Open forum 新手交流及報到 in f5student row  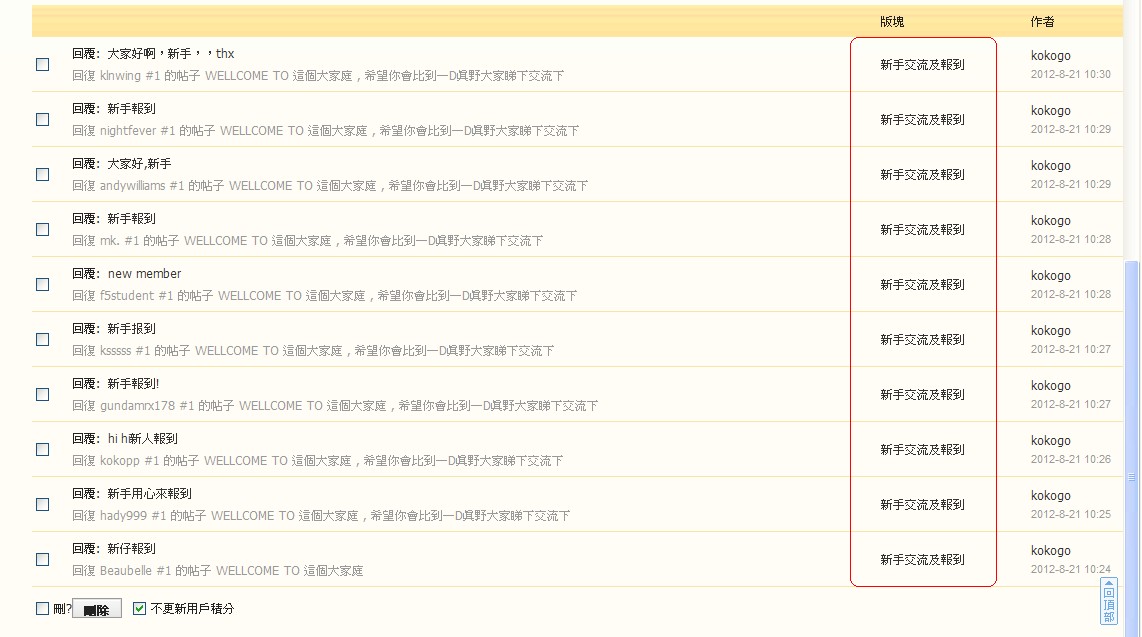pos(922,285)
